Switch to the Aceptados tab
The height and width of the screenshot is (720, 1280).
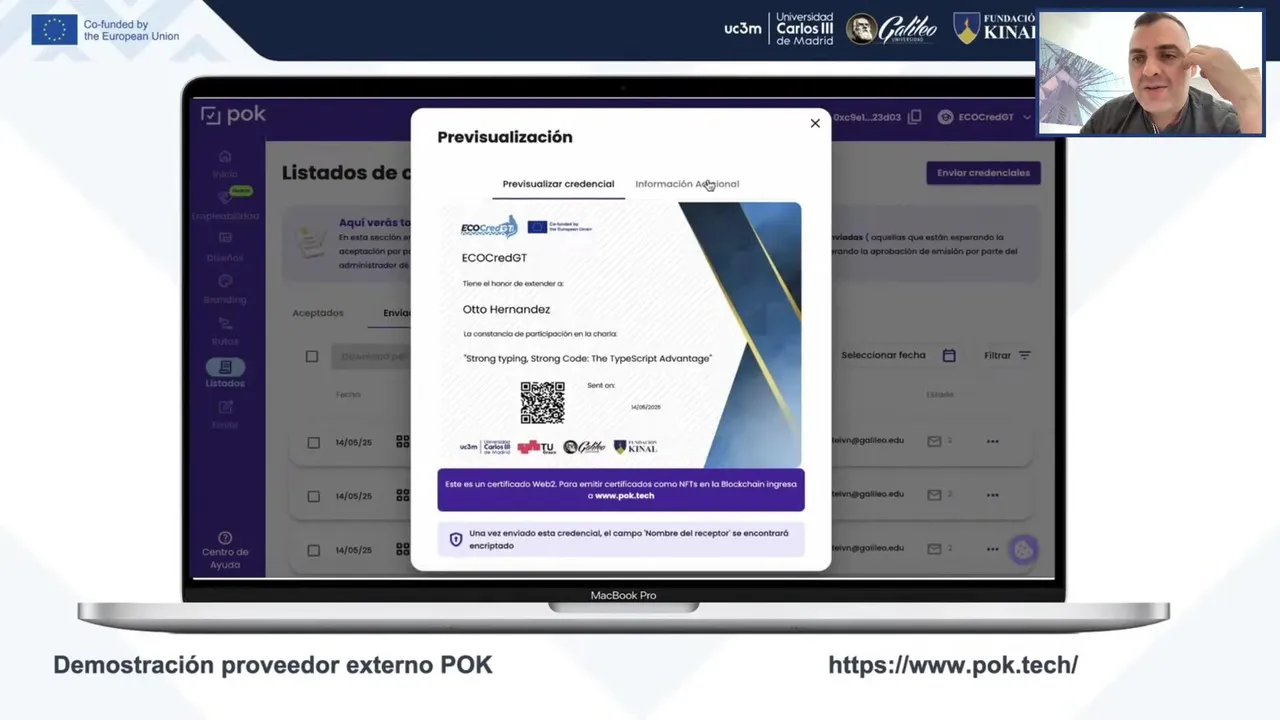point(317,313)
